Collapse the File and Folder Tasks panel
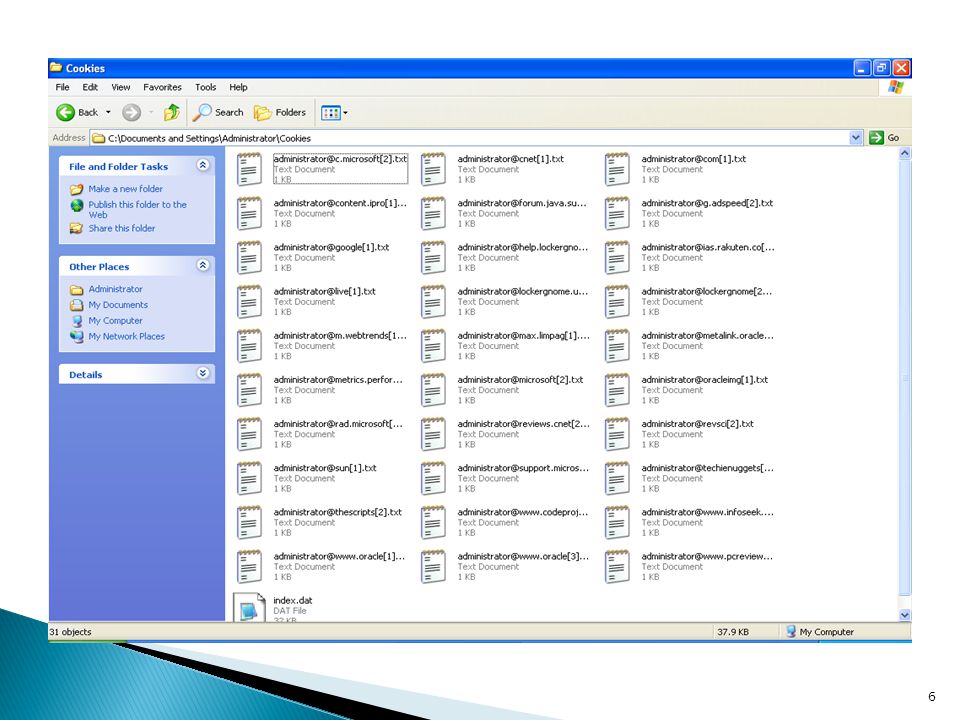Screen dimensions: 960x720 (203, 165)
